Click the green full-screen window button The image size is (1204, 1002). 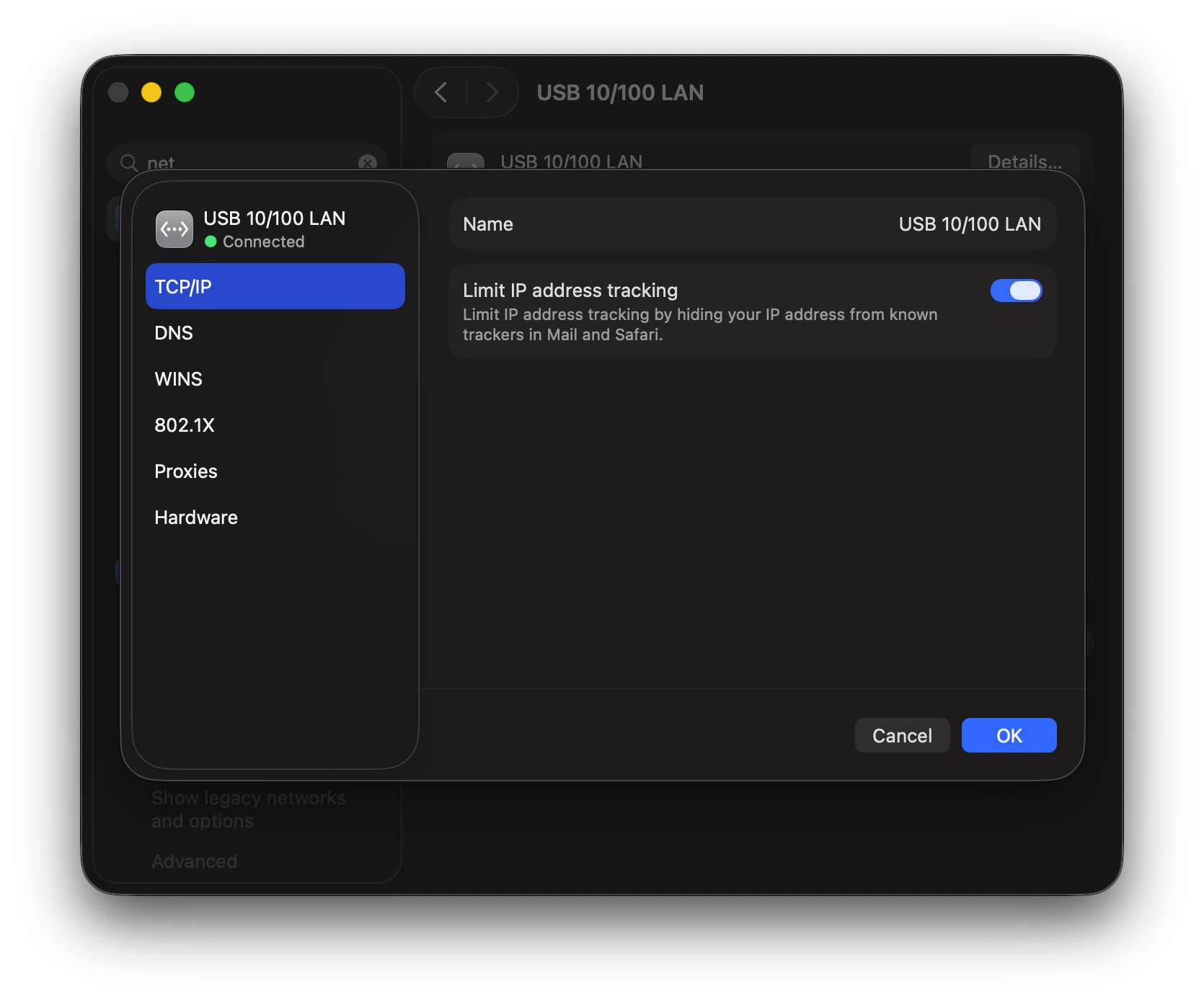pyautogui.click(x=185, y=92)
